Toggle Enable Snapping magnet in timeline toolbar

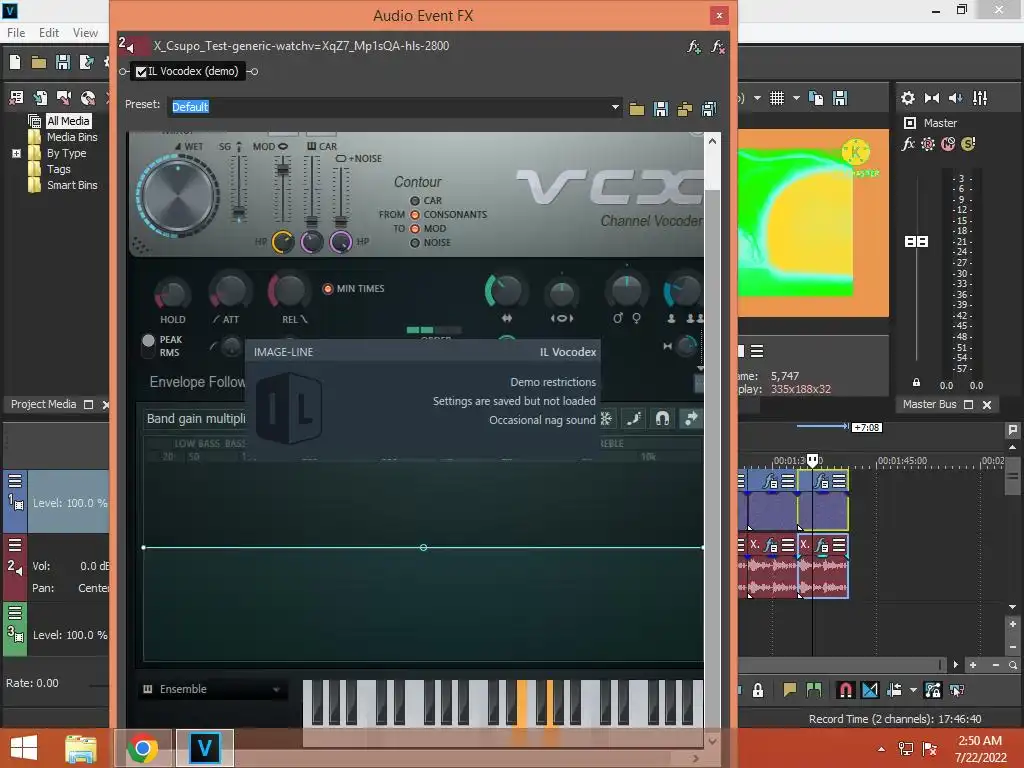[846, 690]
